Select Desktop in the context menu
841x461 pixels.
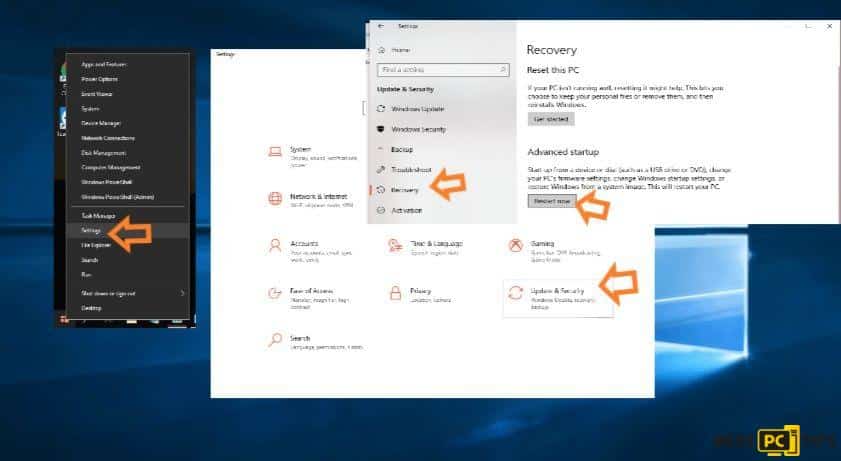[x=91, y=308]
